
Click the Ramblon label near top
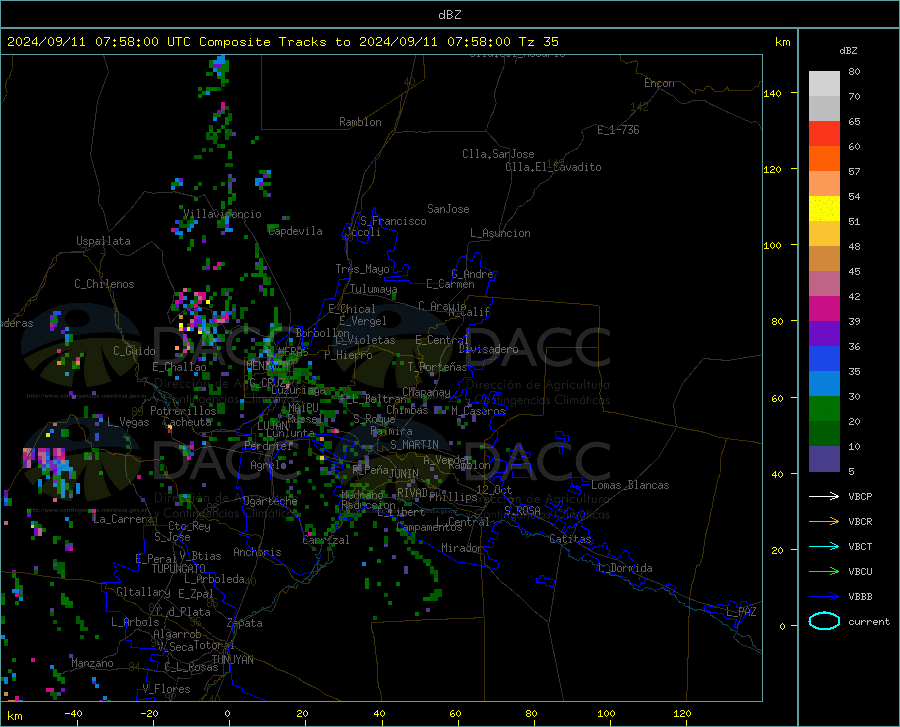coord(360,122)
